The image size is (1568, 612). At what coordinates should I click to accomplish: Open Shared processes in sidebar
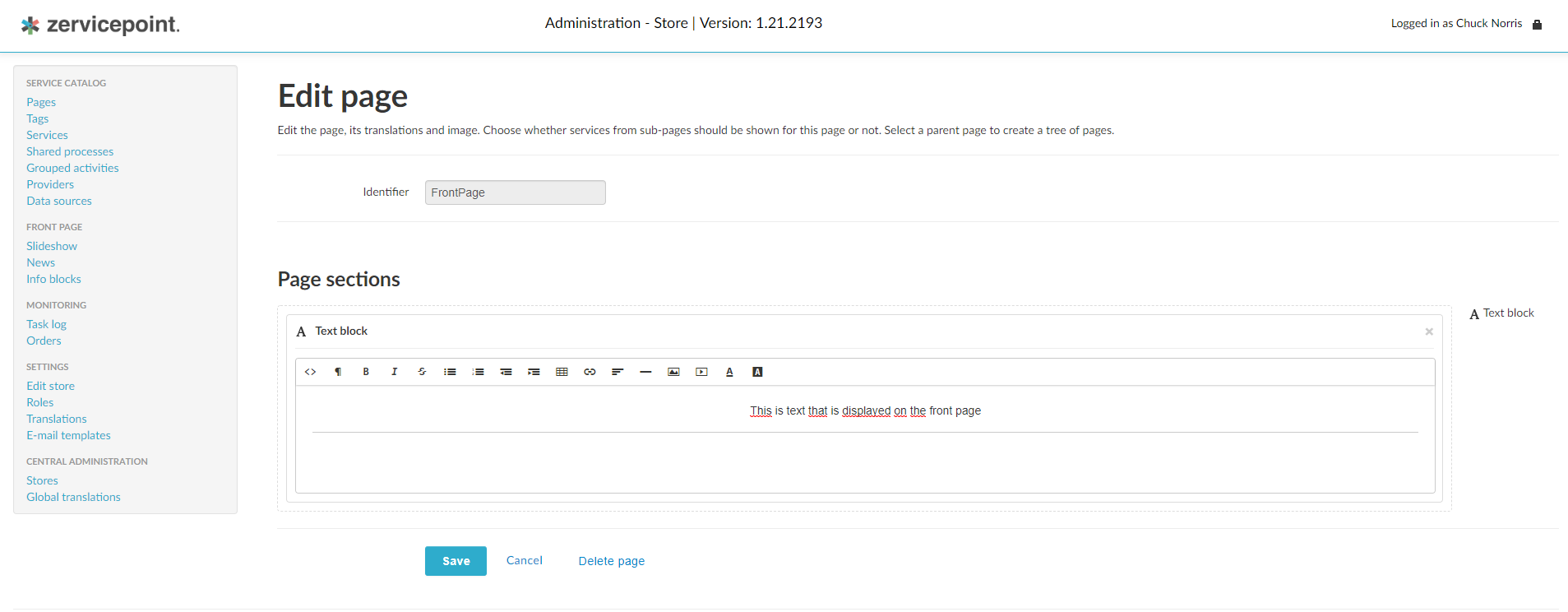(x=70, y=151)
